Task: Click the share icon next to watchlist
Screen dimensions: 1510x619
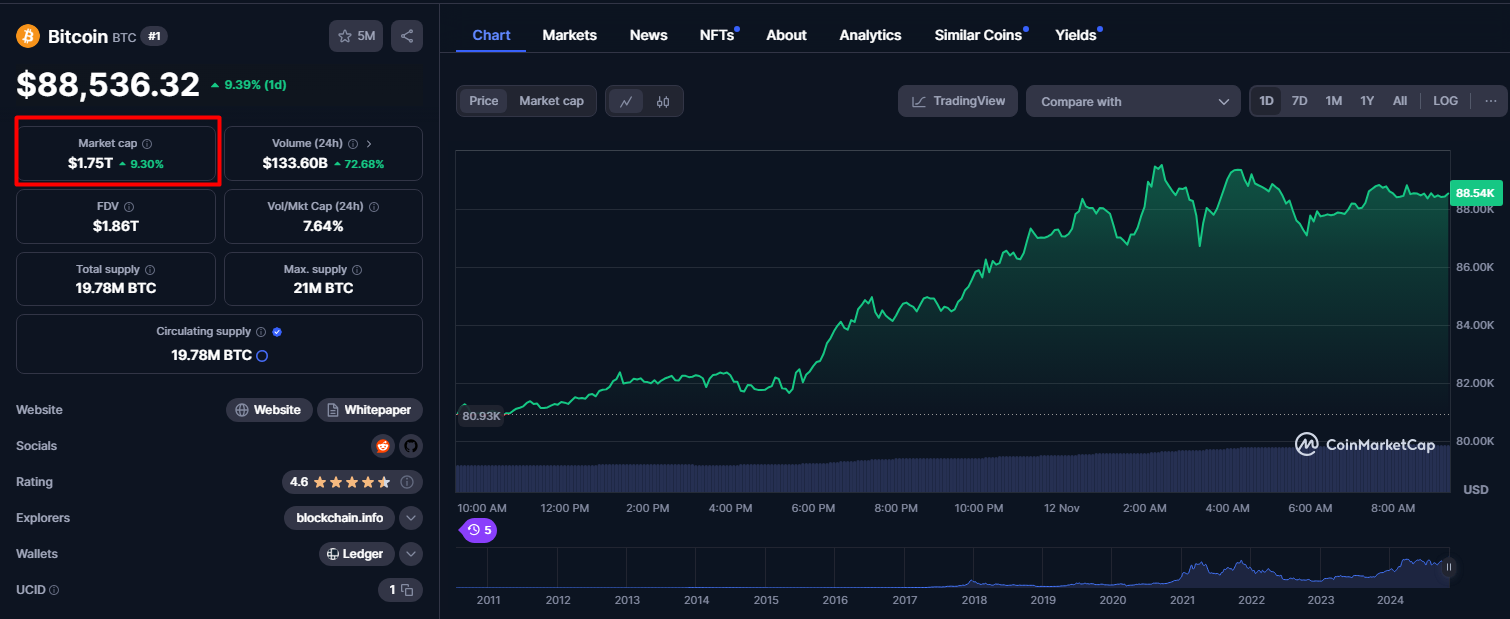Action: (x=407, y=36)
